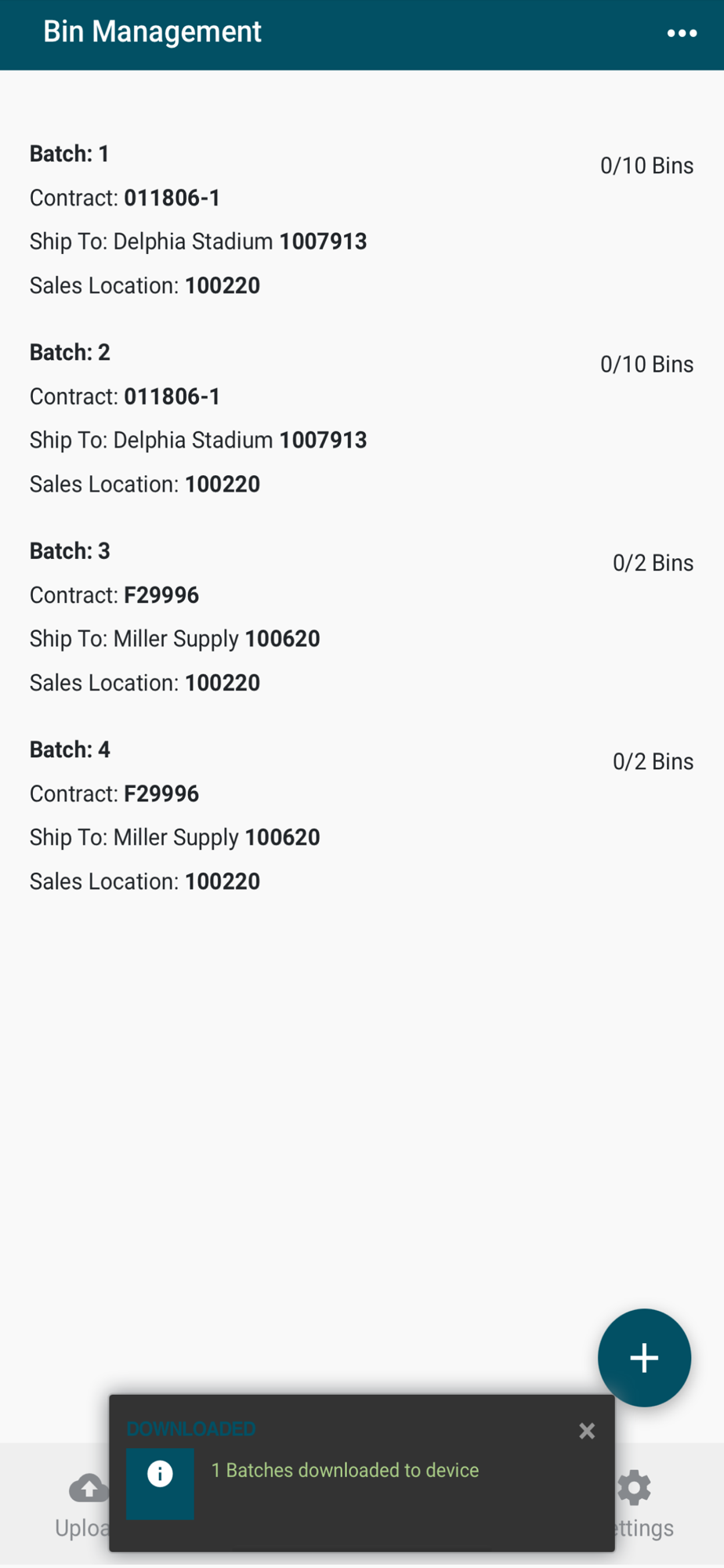
Task: Select Batch 4 bins count 0/2 Bins
Action: pyautogui.click(x=653, y=761)
